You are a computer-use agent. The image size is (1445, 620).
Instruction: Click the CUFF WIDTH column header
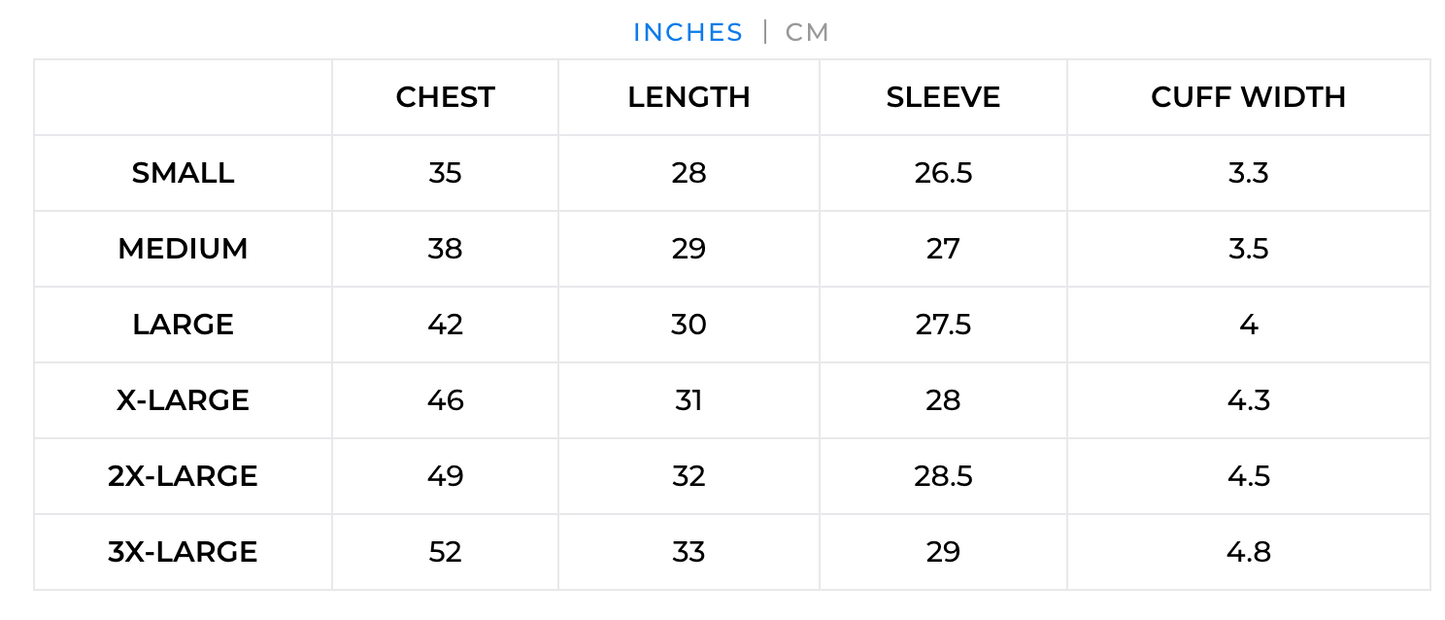click(x=1248, y=97)
